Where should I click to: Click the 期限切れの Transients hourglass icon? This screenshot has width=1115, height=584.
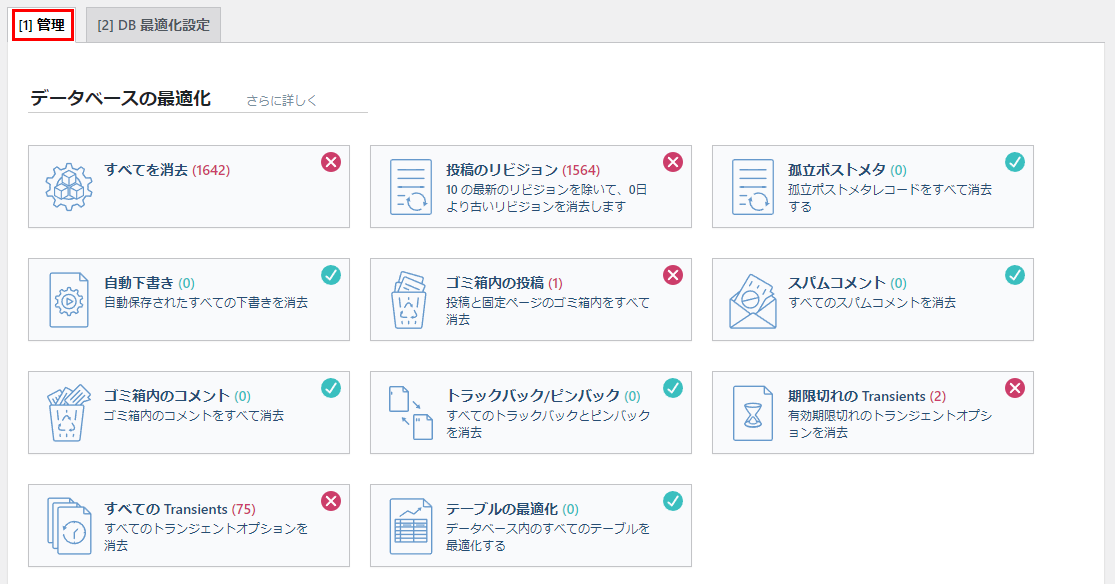click(x=753, y=413)
